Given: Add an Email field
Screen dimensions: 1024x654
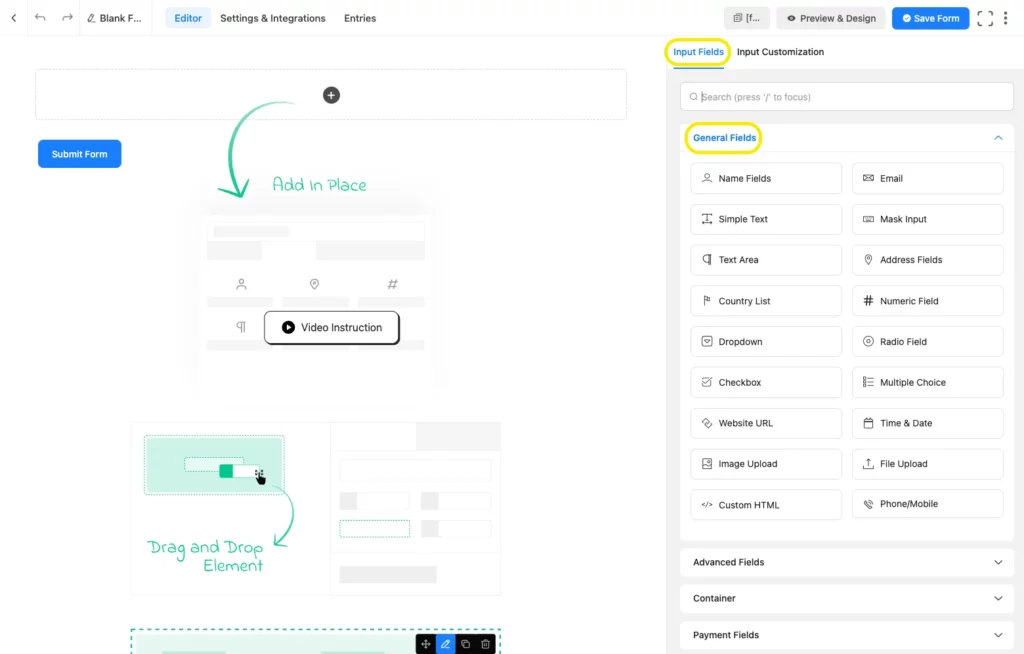Looking at the screenshot, I should tap(927, 178).
